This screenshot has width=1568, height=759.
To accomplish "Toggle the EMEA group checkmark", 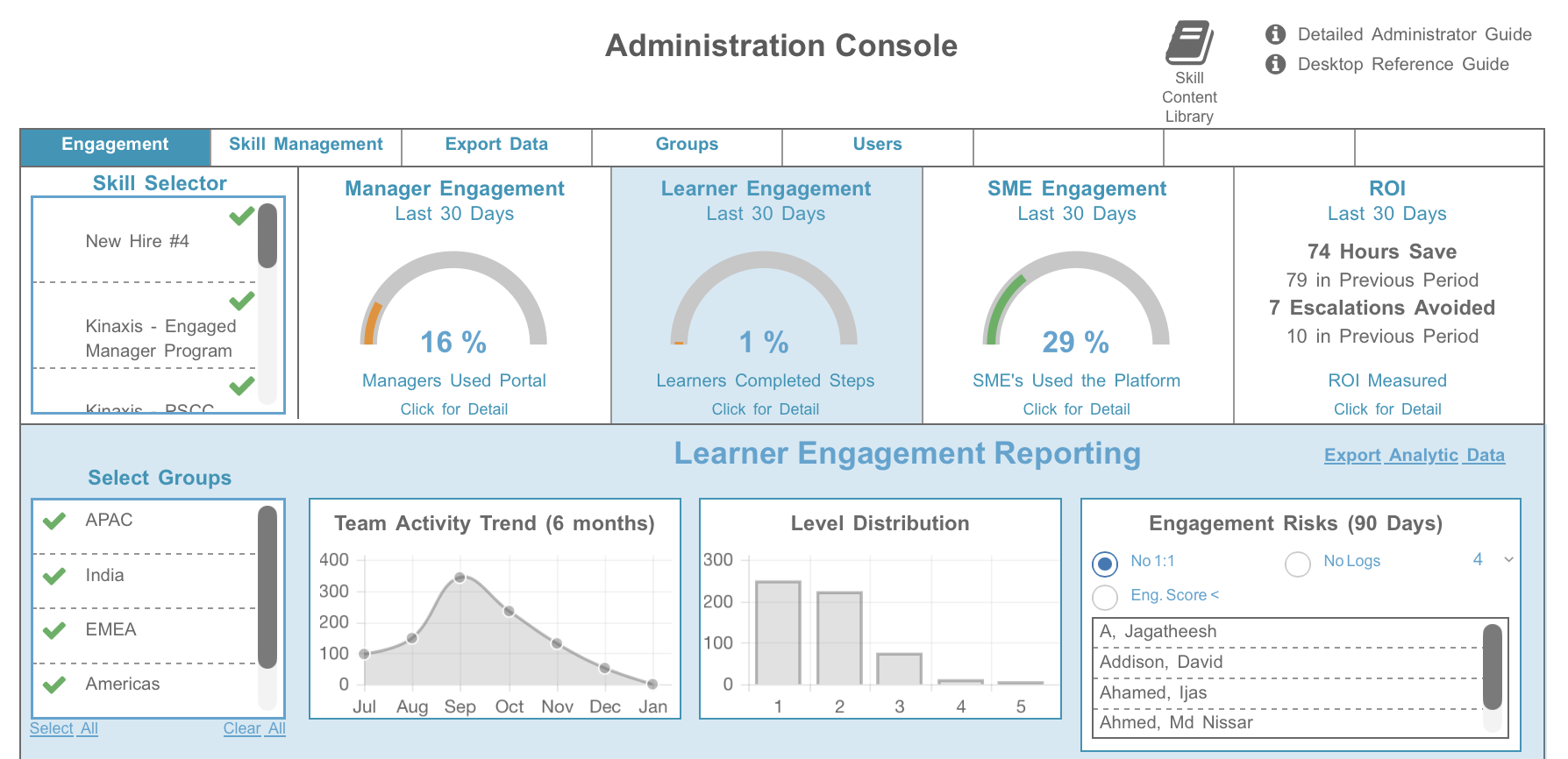I will (54, 630).
